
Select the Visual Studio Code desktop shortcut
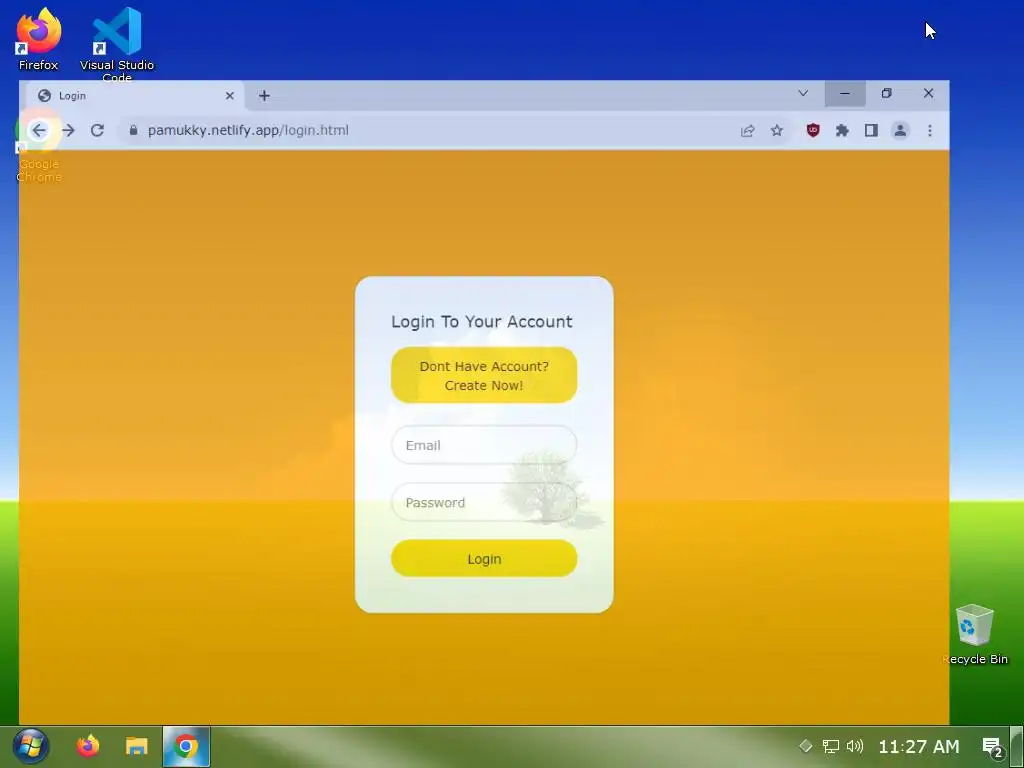117,43
